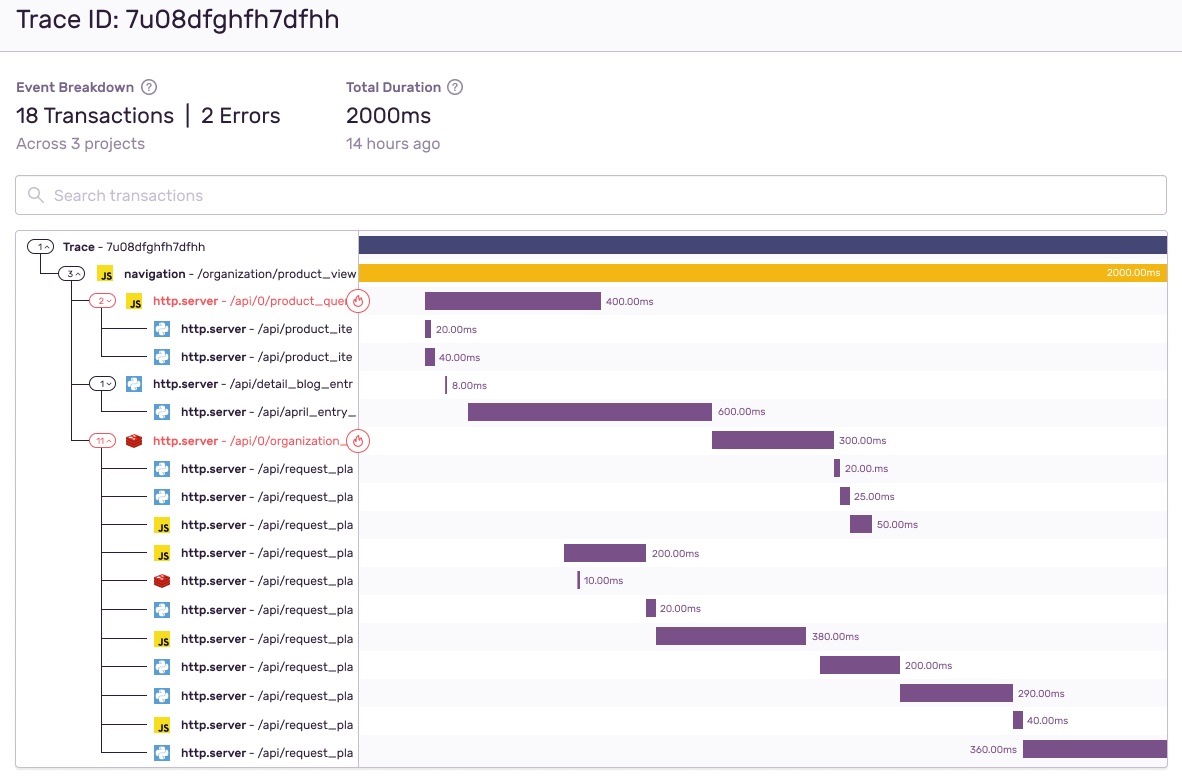Click the Python icon on /api/detail_blog_entr row
The height and width of the screenshot is (777, 1182).
pyautogui.click(x=133, y=384)
